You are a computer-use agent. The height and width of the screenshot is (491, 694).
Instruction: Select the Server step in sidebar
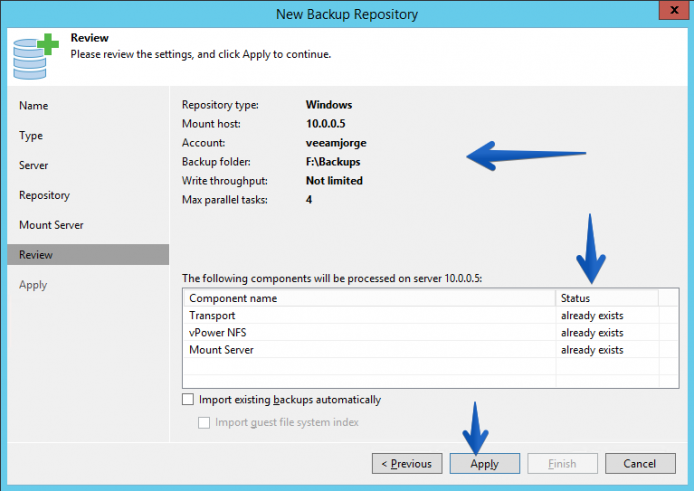[x=34, y=165]
